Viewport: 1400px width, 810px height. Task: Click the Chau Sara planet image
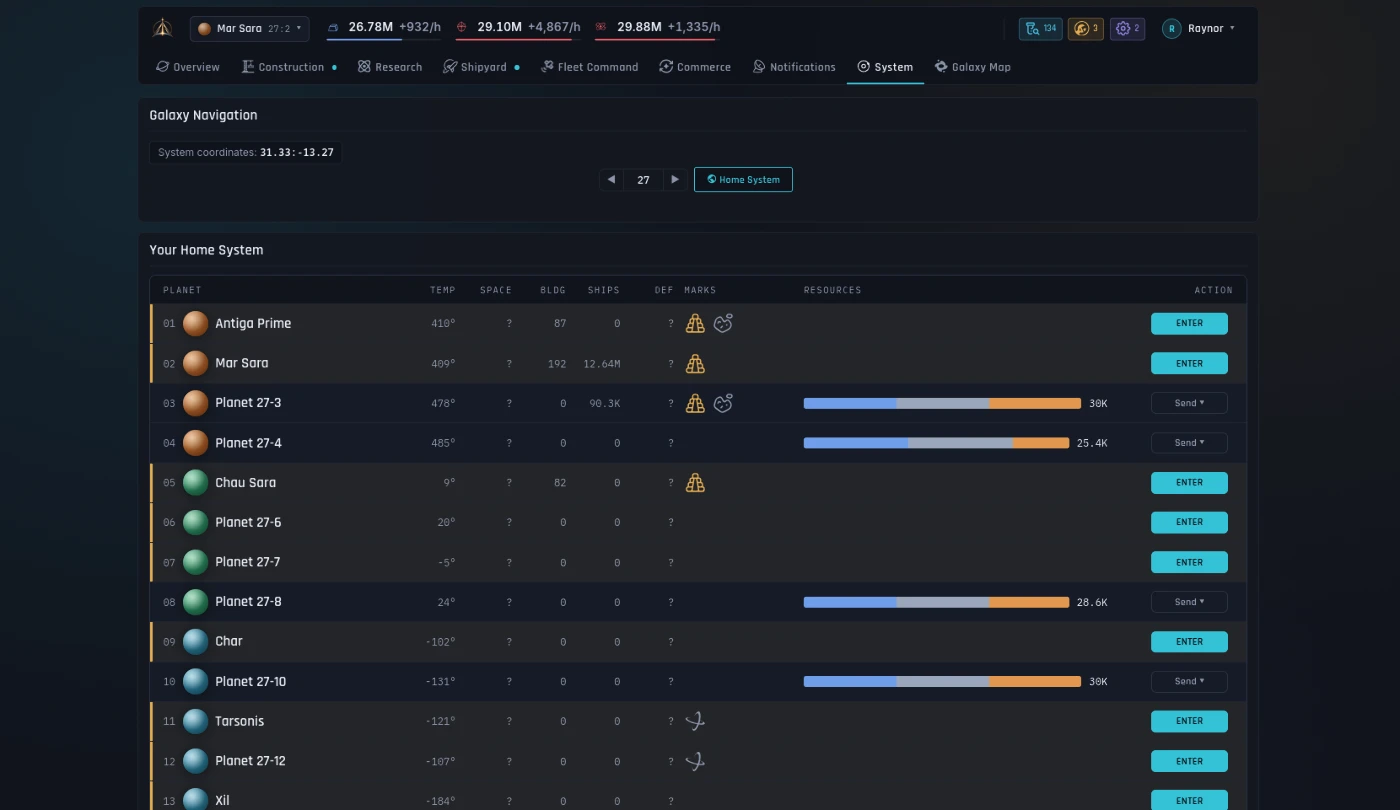(196, 483)
